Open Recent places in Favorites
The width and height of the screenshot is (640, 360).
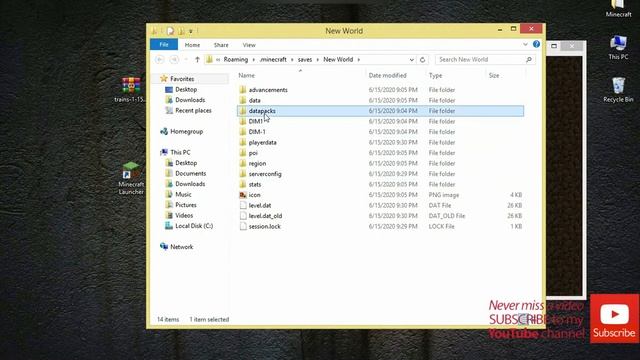coord(193,111)
